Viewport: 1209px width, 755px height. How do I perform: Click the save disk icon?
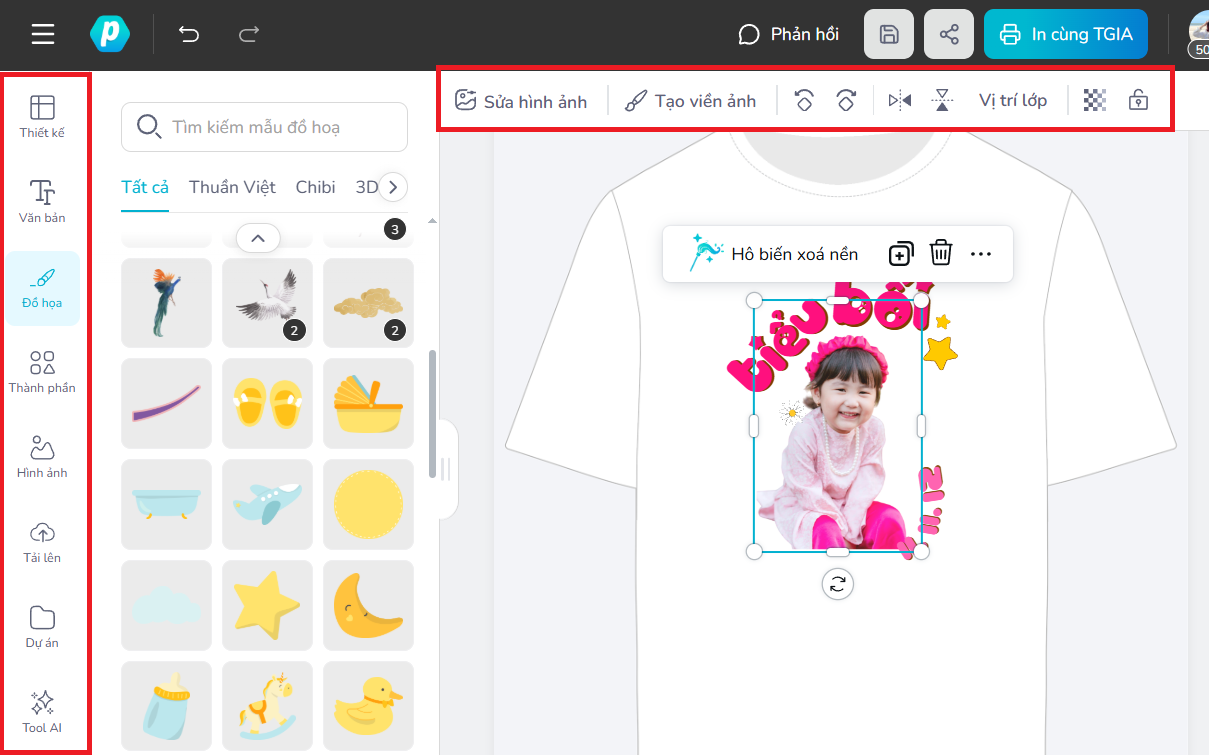[888, 34]
